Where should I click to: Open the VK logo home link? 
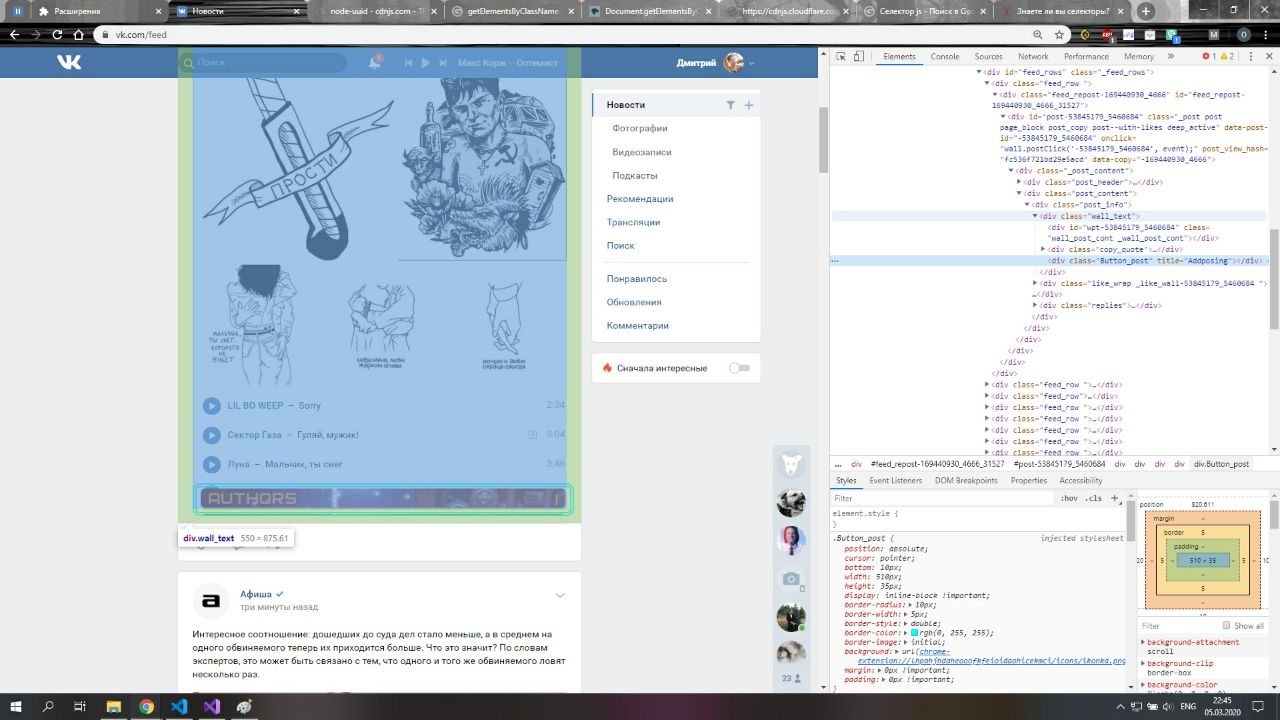click(69, 63)
